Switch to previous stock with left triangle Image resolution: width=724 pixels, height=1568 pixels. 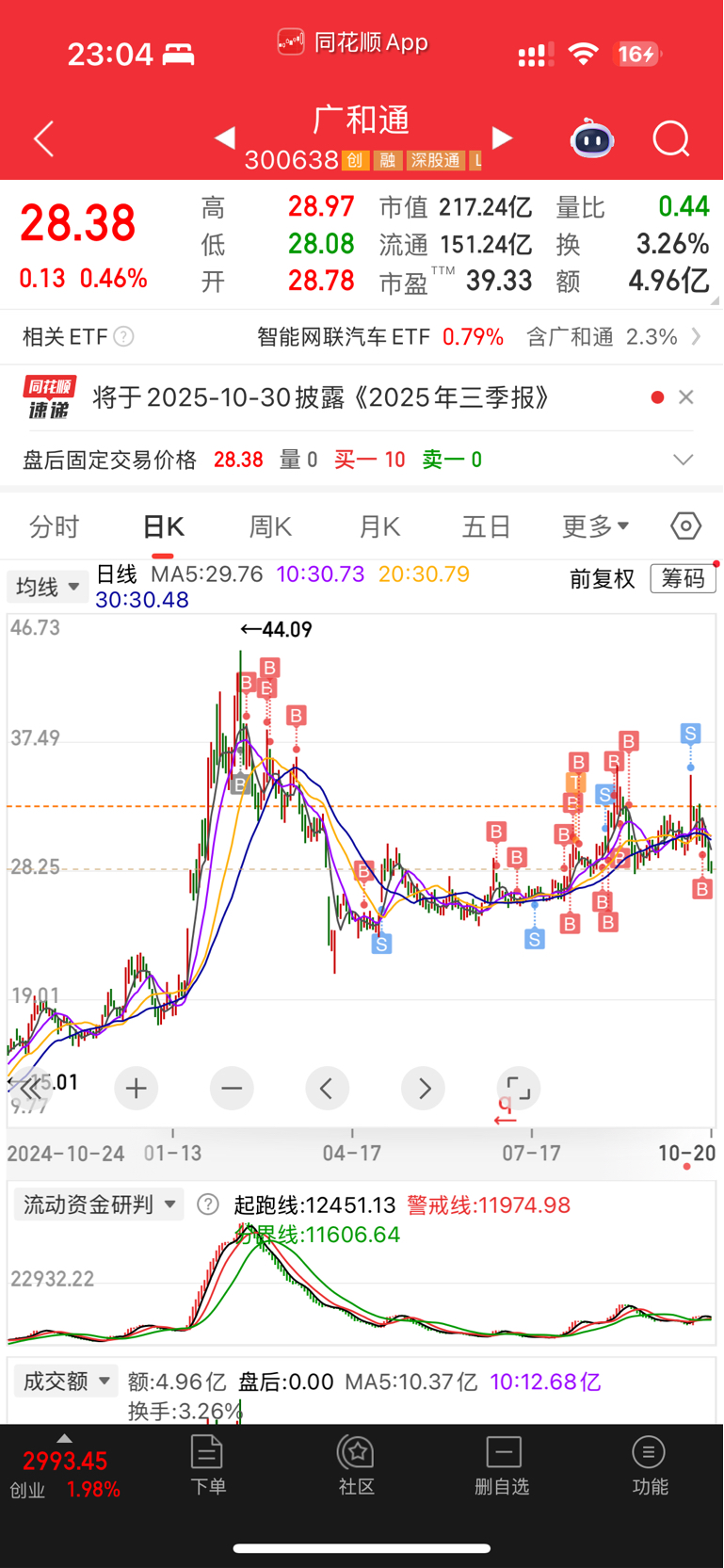(x=224, y=138)
